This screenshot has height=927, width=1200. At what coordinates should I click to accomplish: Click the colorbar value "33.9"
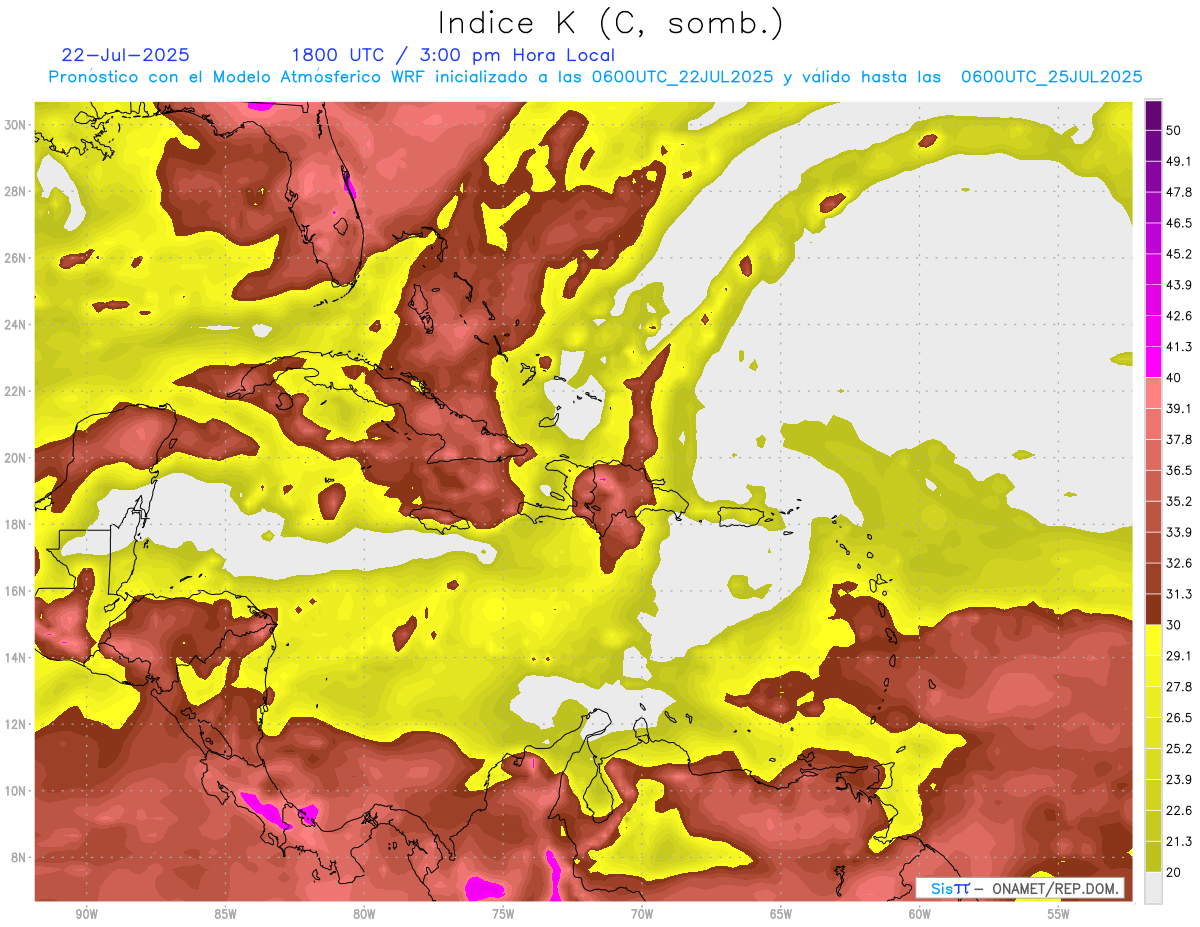coord(1179,532)
